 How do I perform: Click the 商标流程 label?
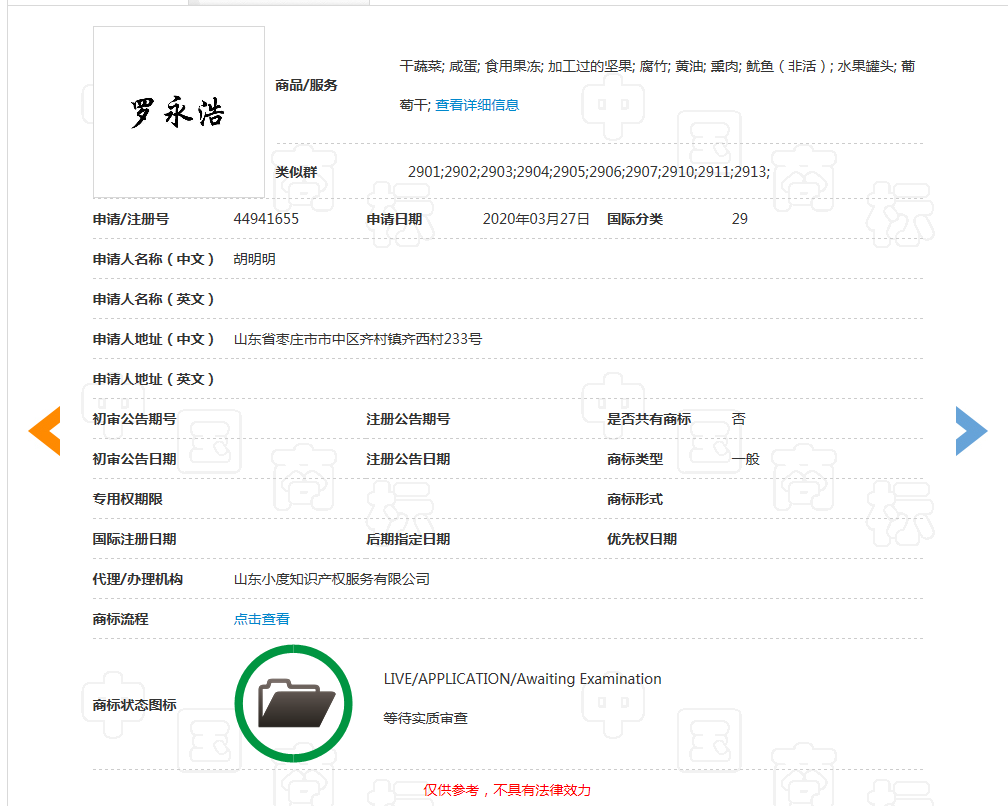click(x=120, y=619)
